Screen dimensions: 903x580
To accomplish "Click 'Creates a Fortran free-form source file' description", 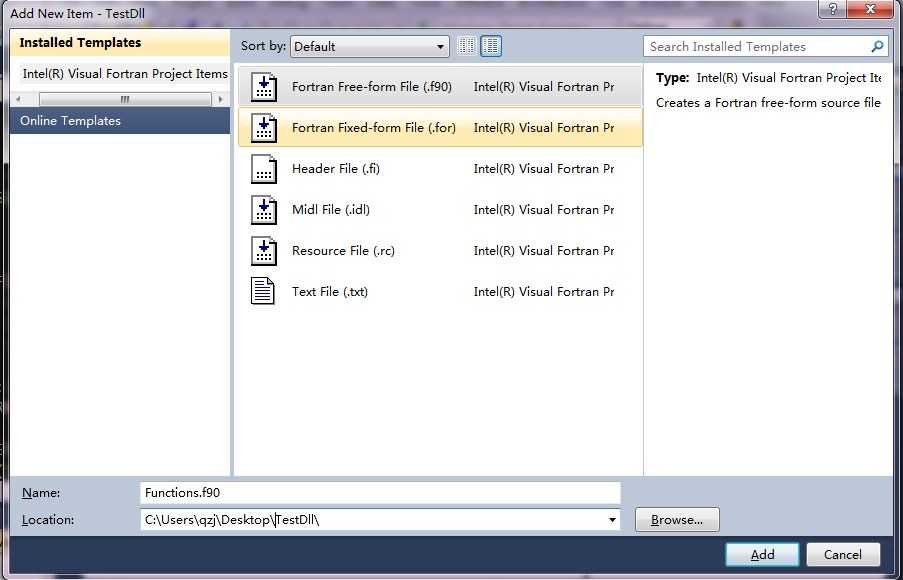I will pyautogui.click(x=768, y=103).
